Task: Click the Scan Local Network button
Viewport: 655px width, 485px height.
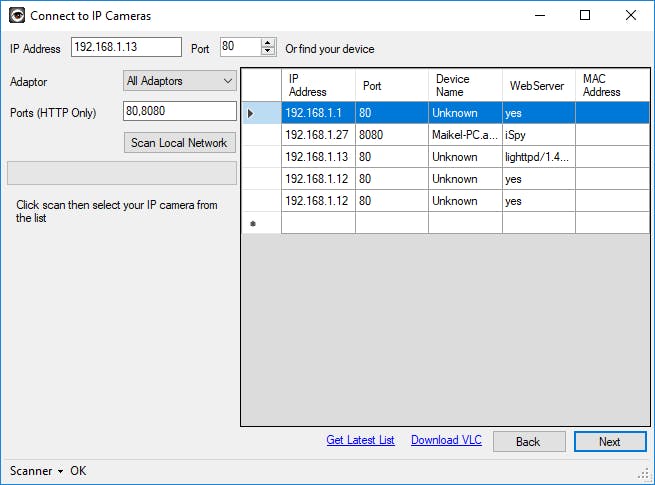Action: [x=179, y=143]
